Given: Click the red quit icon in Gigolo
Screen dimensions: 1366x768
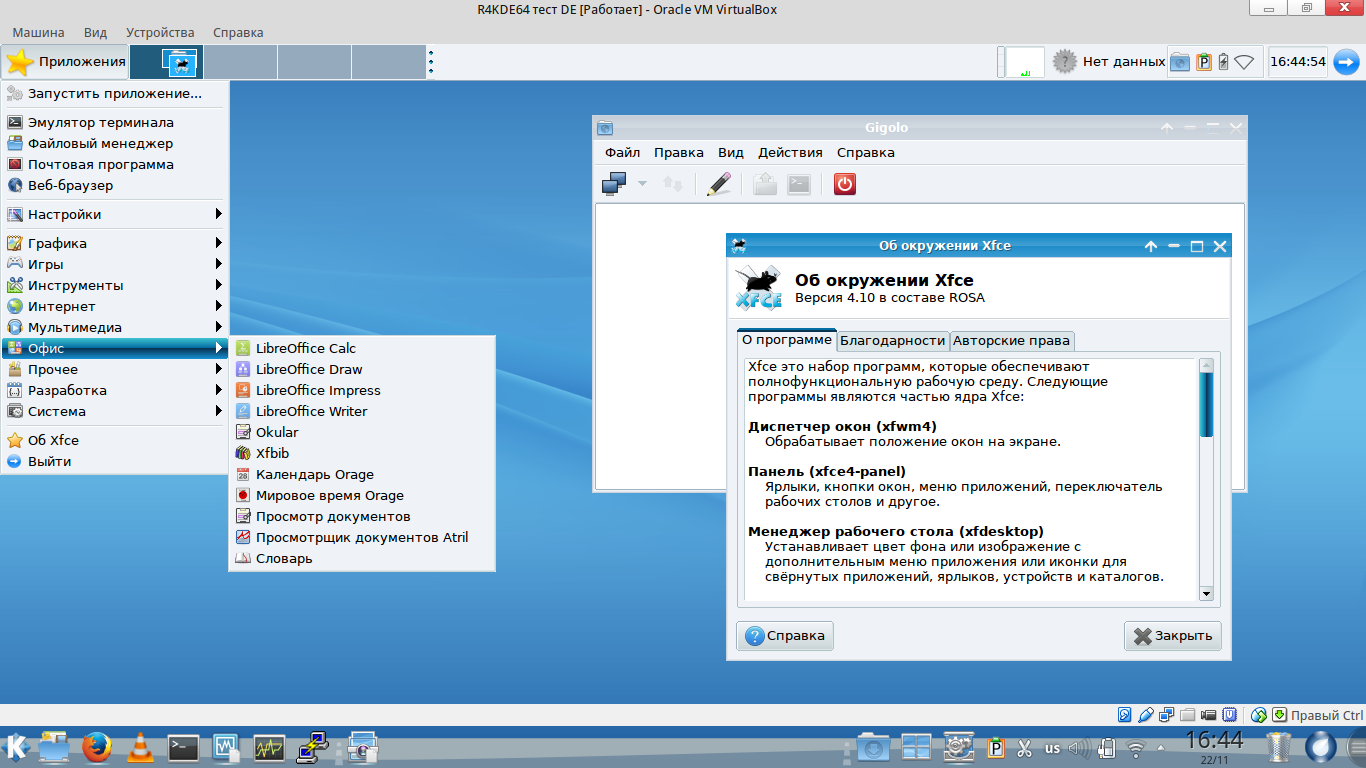Looking at the screenshot, I should click(x=845, y=184).
